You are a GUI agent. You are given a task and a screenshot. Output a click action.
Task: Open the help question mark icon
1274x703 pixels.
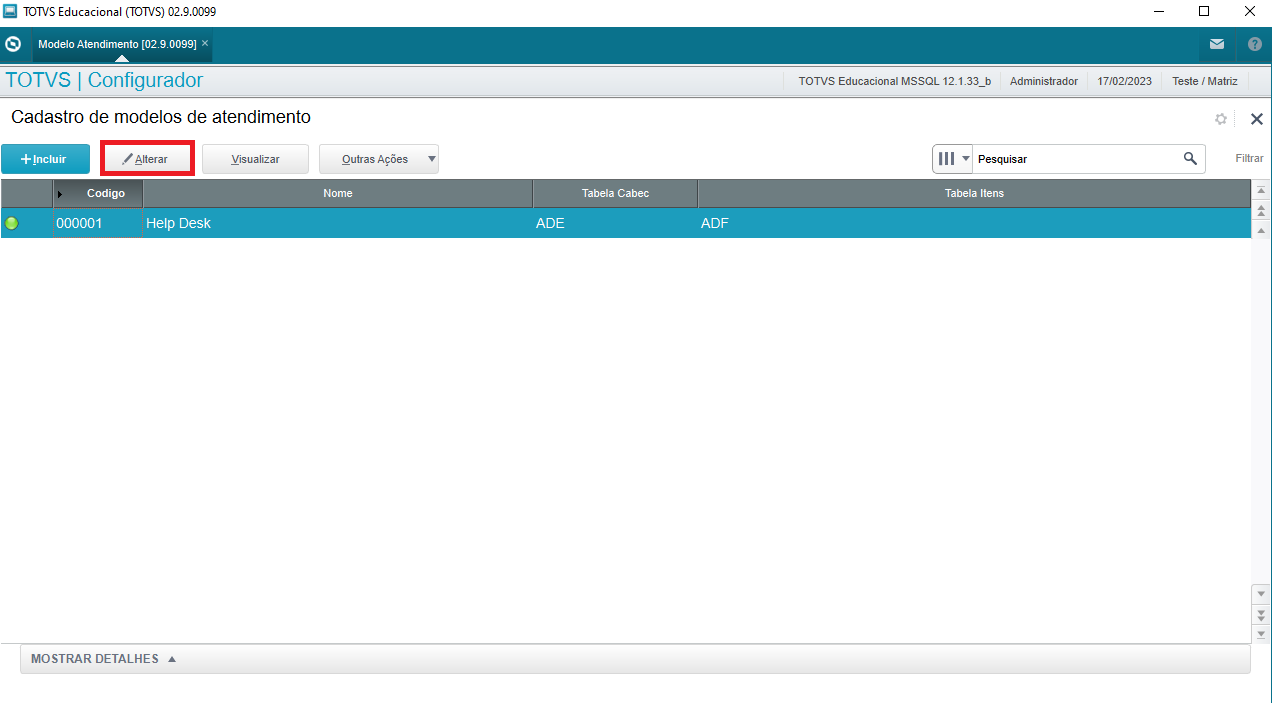coord(1255,44)
